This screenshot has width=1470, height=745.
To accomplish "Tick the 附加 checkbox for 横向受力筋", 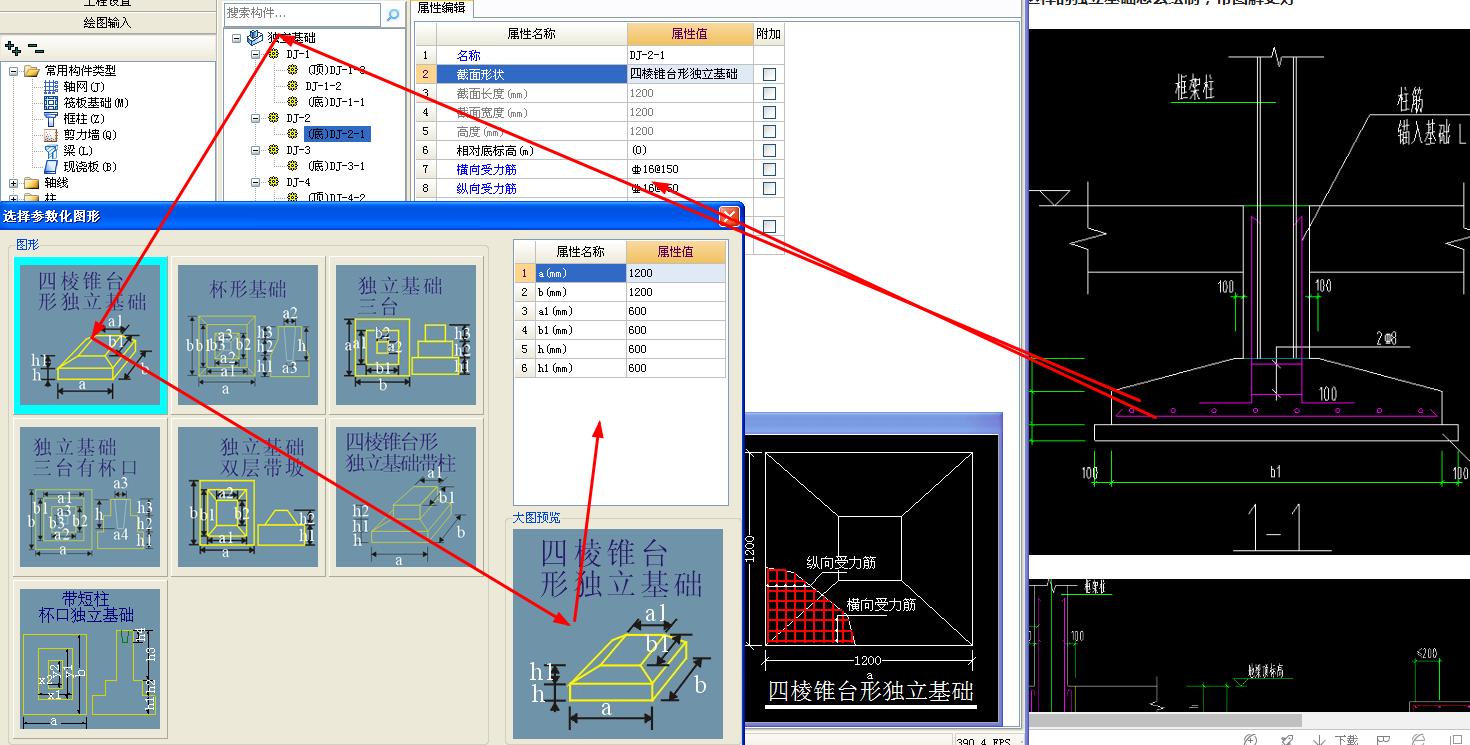I will coord(769,169).
